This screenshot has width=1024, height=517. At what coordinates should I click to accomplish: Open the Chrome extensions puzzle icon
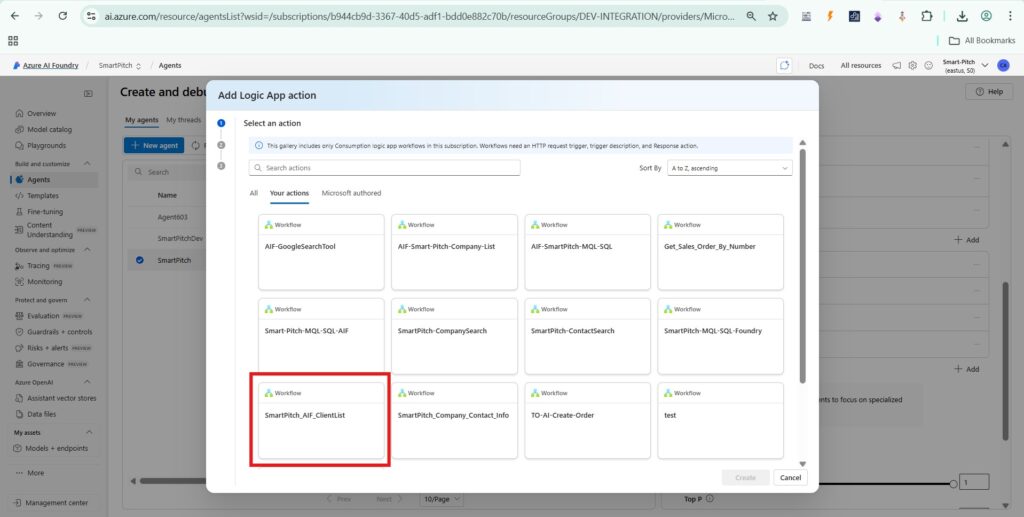(926, 16)
